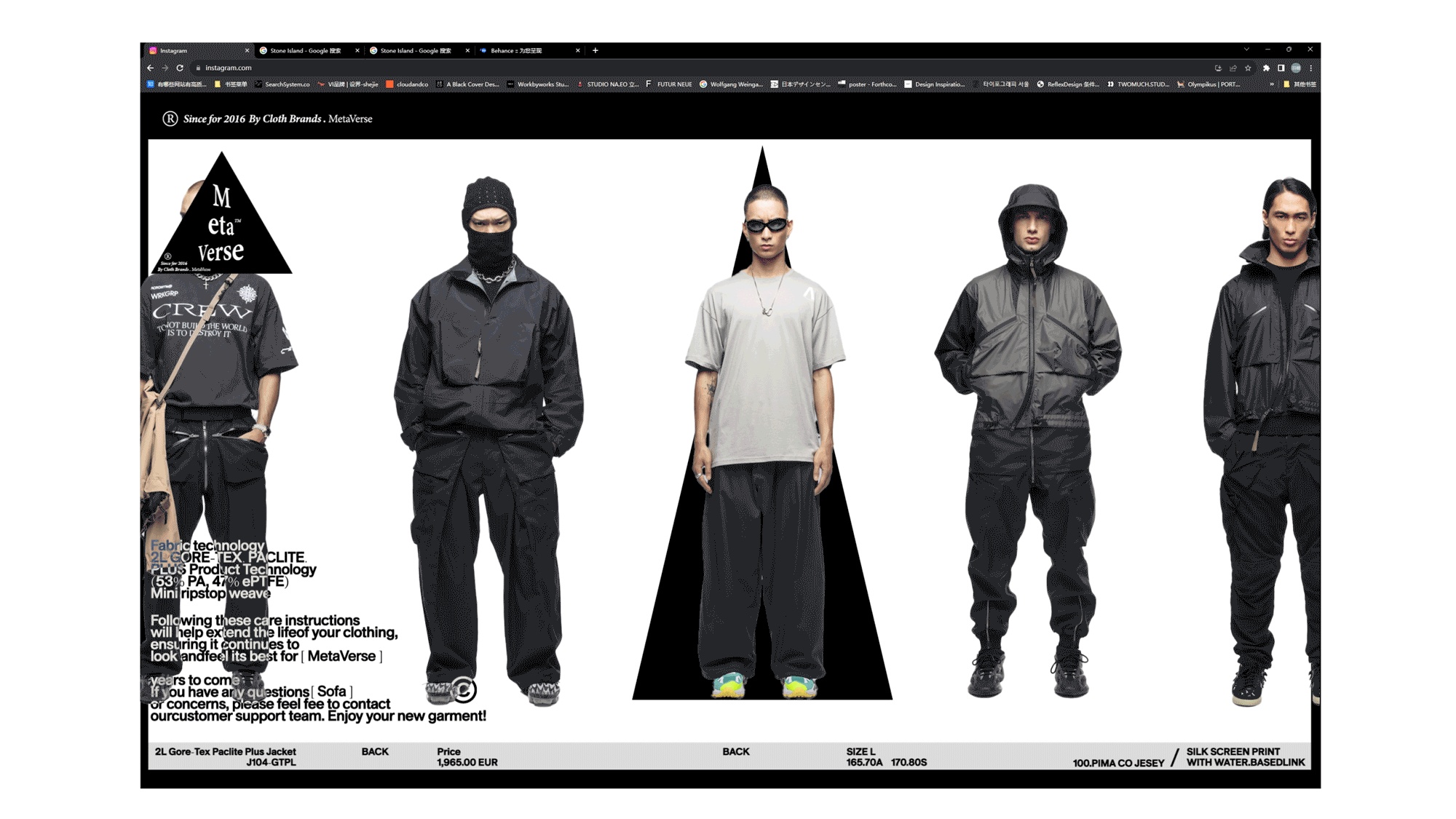Expand the tab search chevron
Viewport: 1456px width, 819px height.
coord(1246,50)
